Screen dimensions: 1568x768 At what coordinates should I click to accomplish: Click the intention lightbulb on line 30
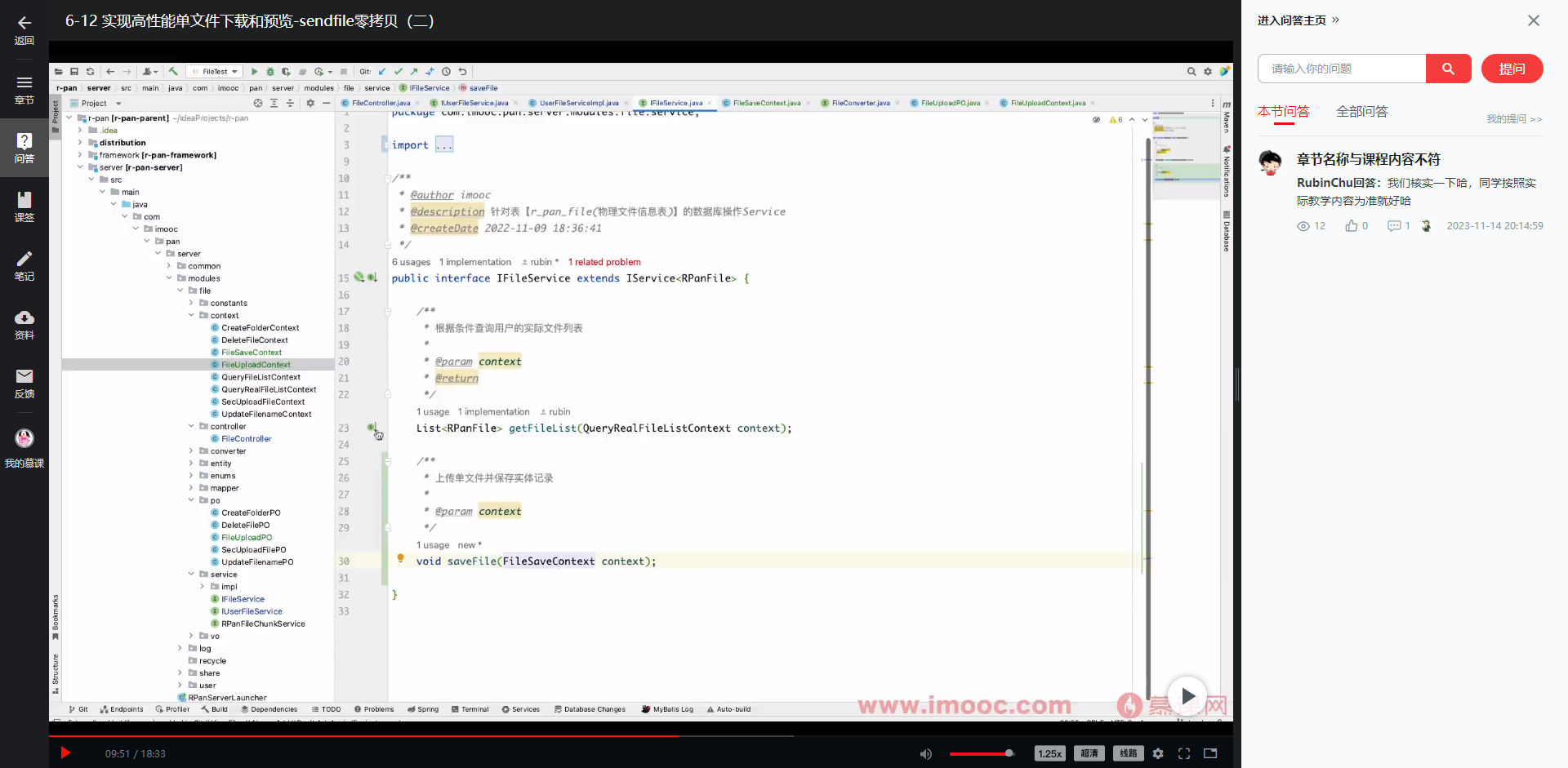[400, 558]
